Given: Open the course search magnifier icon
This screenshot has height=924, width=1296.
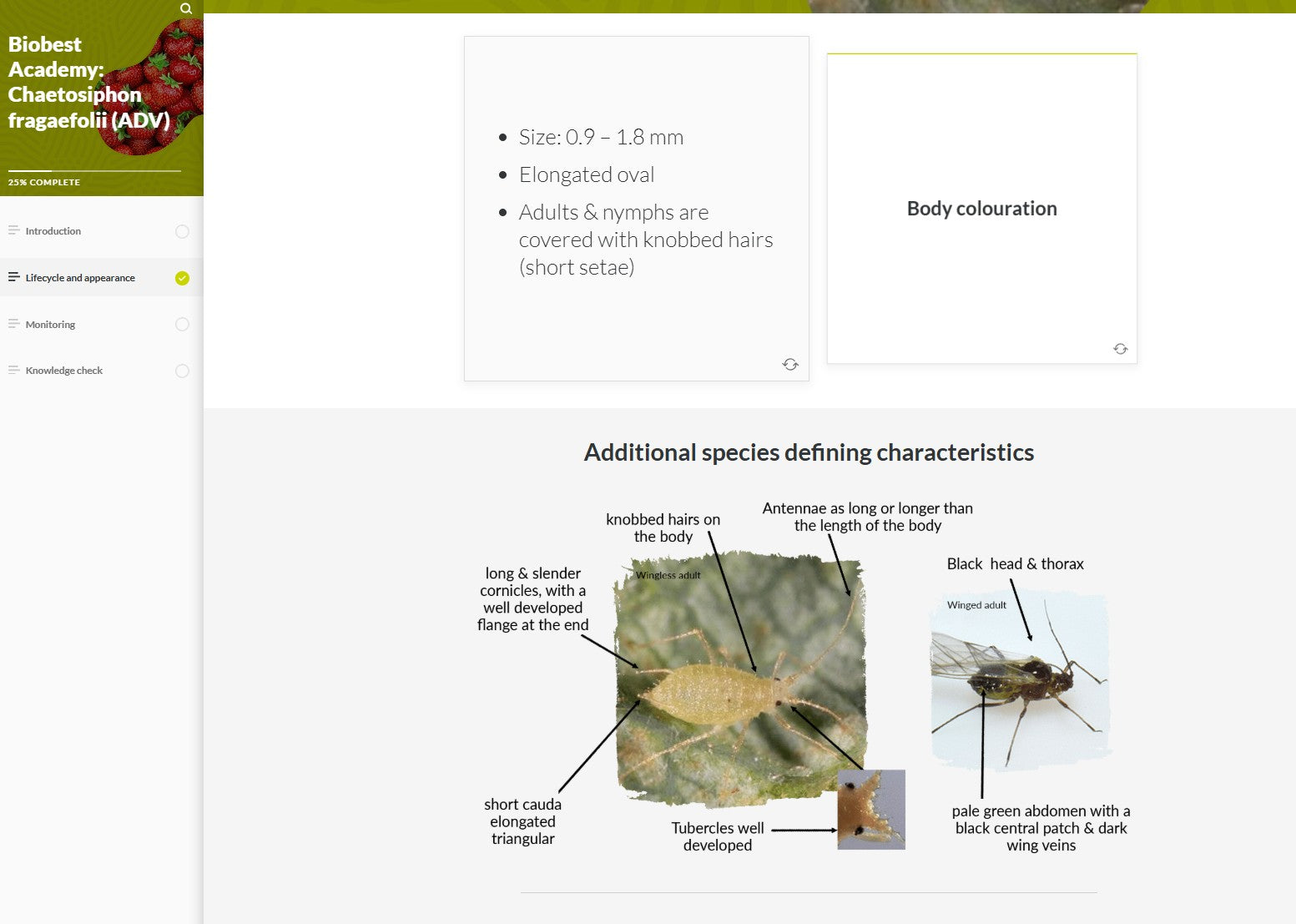Looking at the screenshot, I should pos(186,8).
